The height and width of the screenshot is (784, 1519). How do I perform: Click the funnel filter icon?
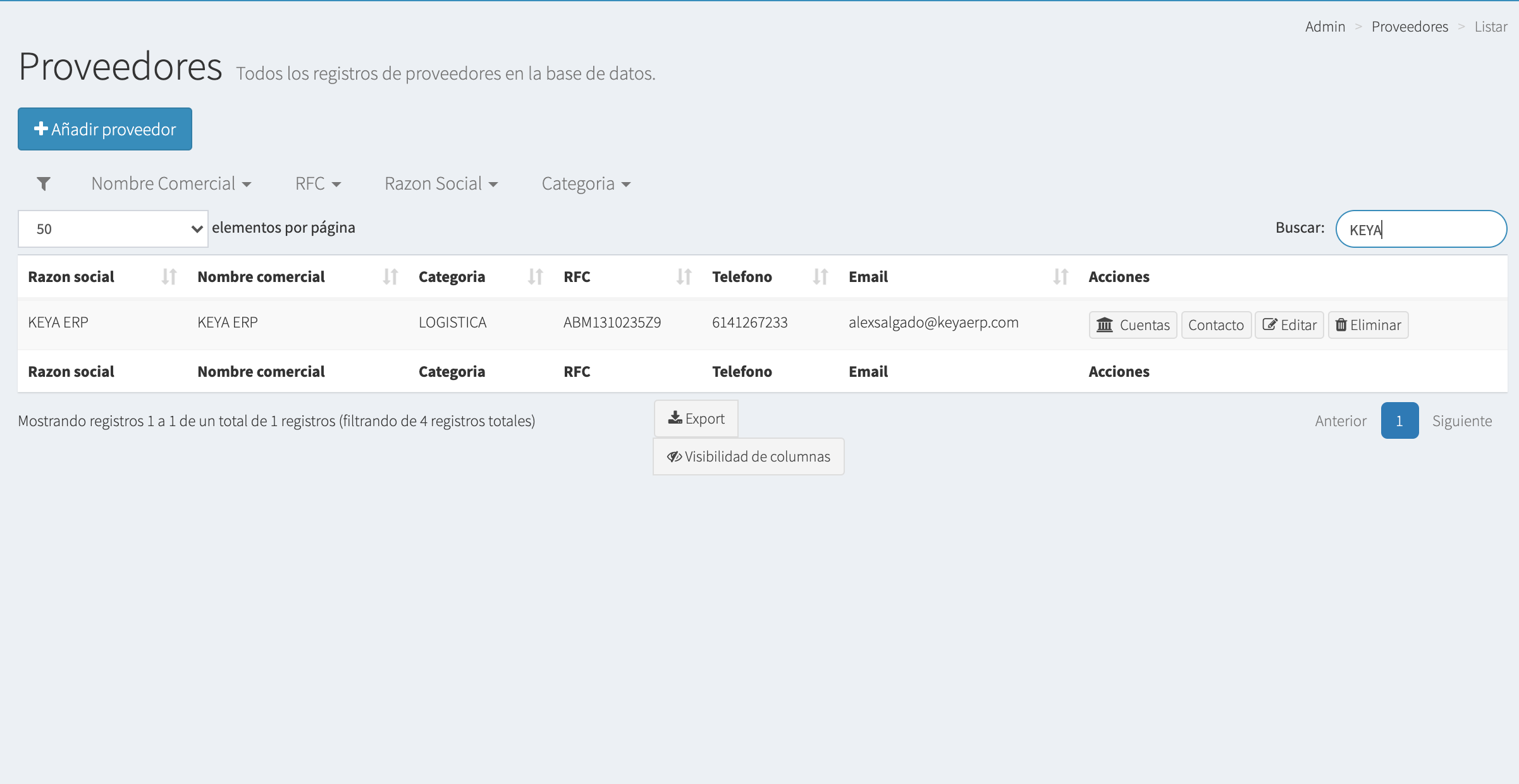[44, 184]
